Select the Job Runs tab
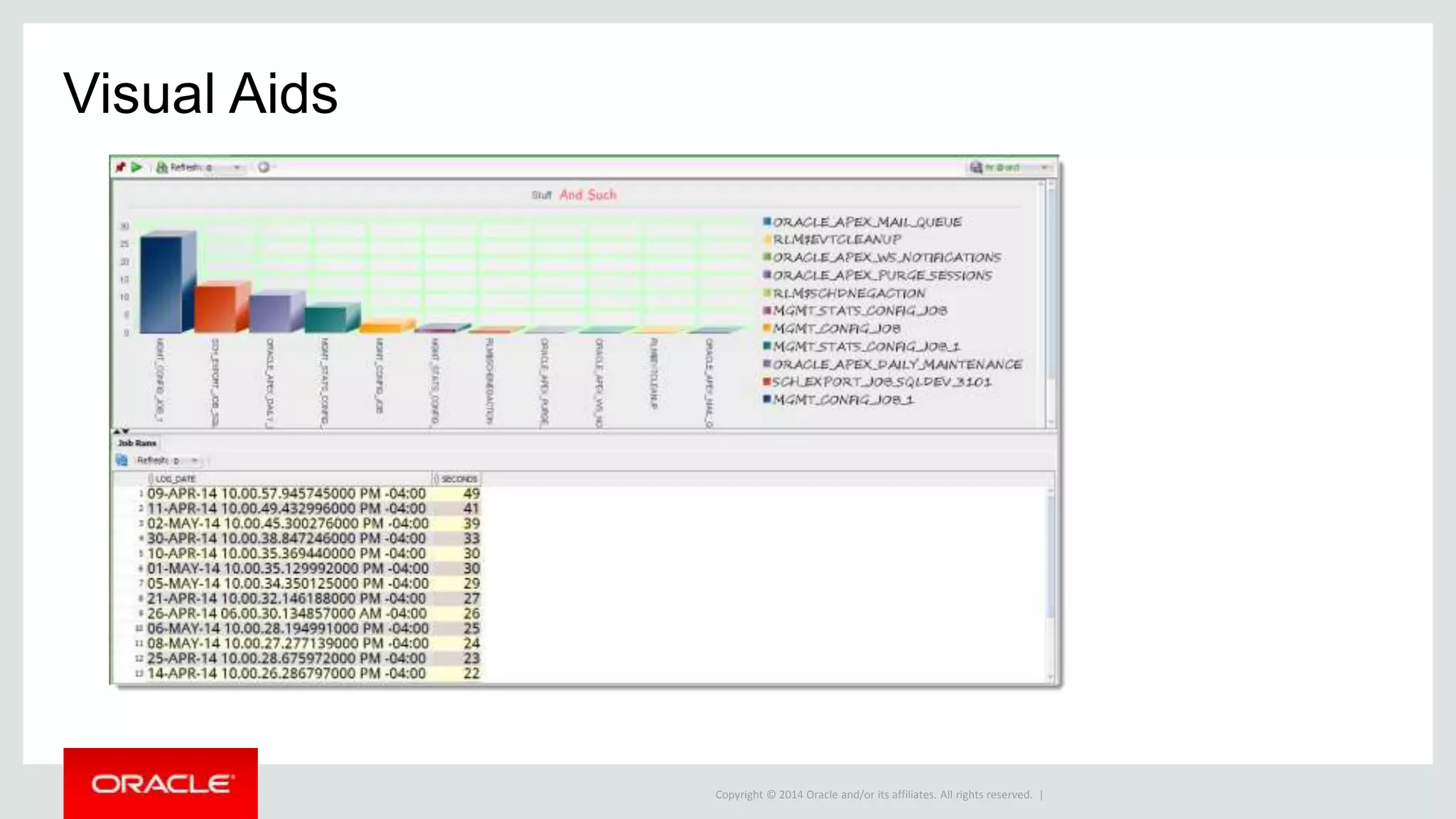 click(136, 443)
